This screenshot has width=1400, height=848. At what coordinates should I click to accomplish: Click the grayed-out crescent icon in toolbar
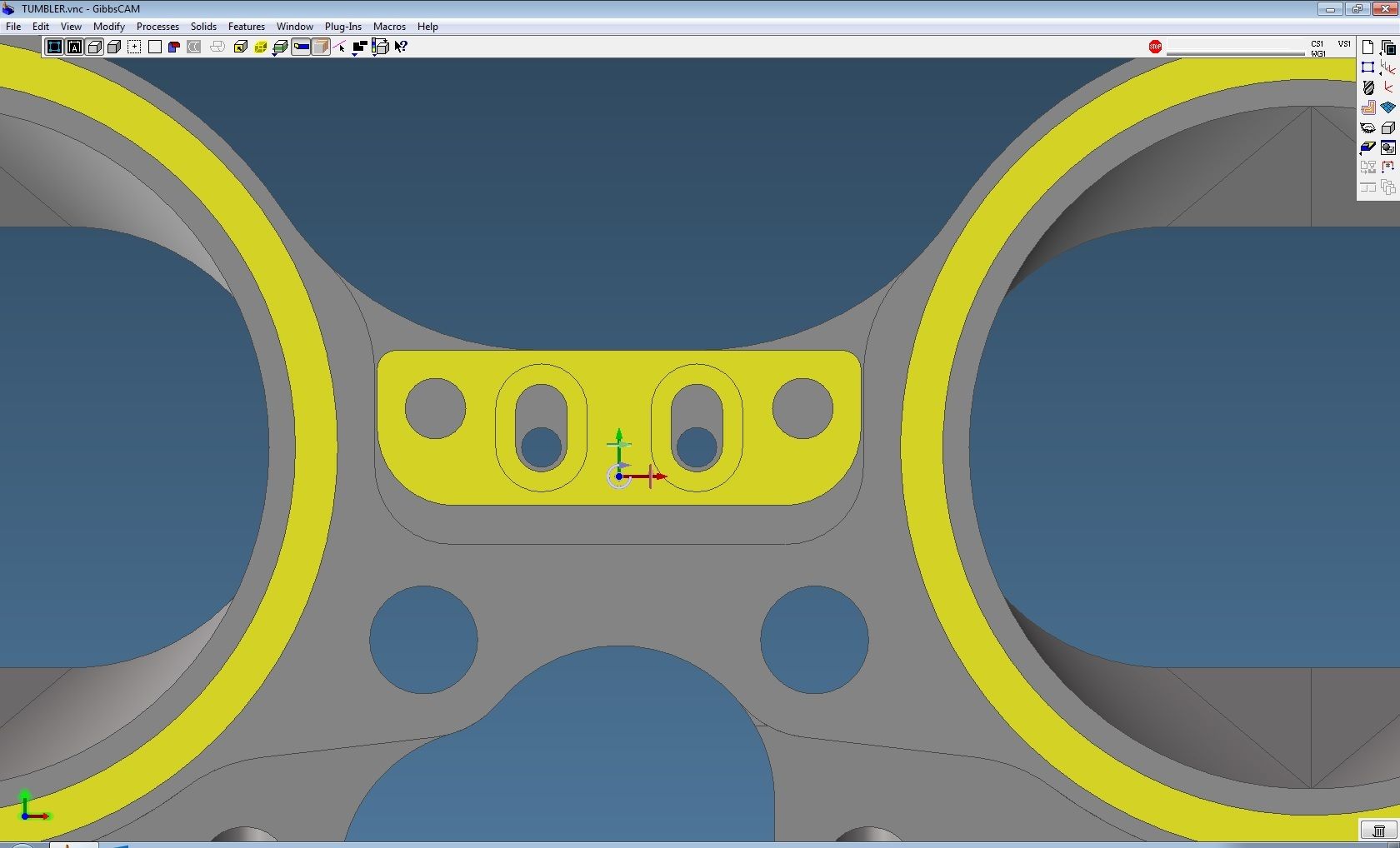point(194,47)
